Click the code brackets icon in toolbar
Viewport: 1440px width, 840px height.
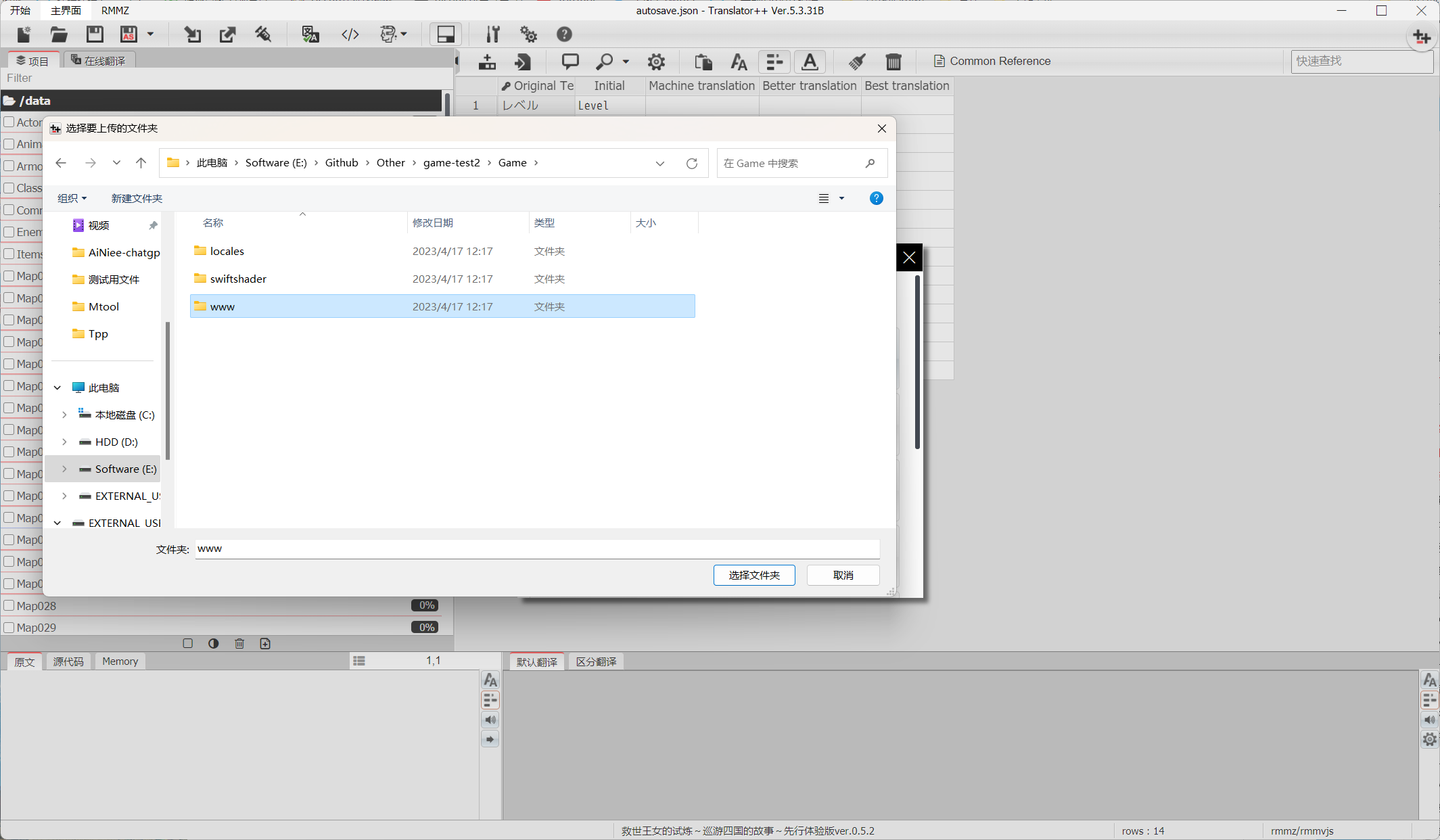pos(350,34)
